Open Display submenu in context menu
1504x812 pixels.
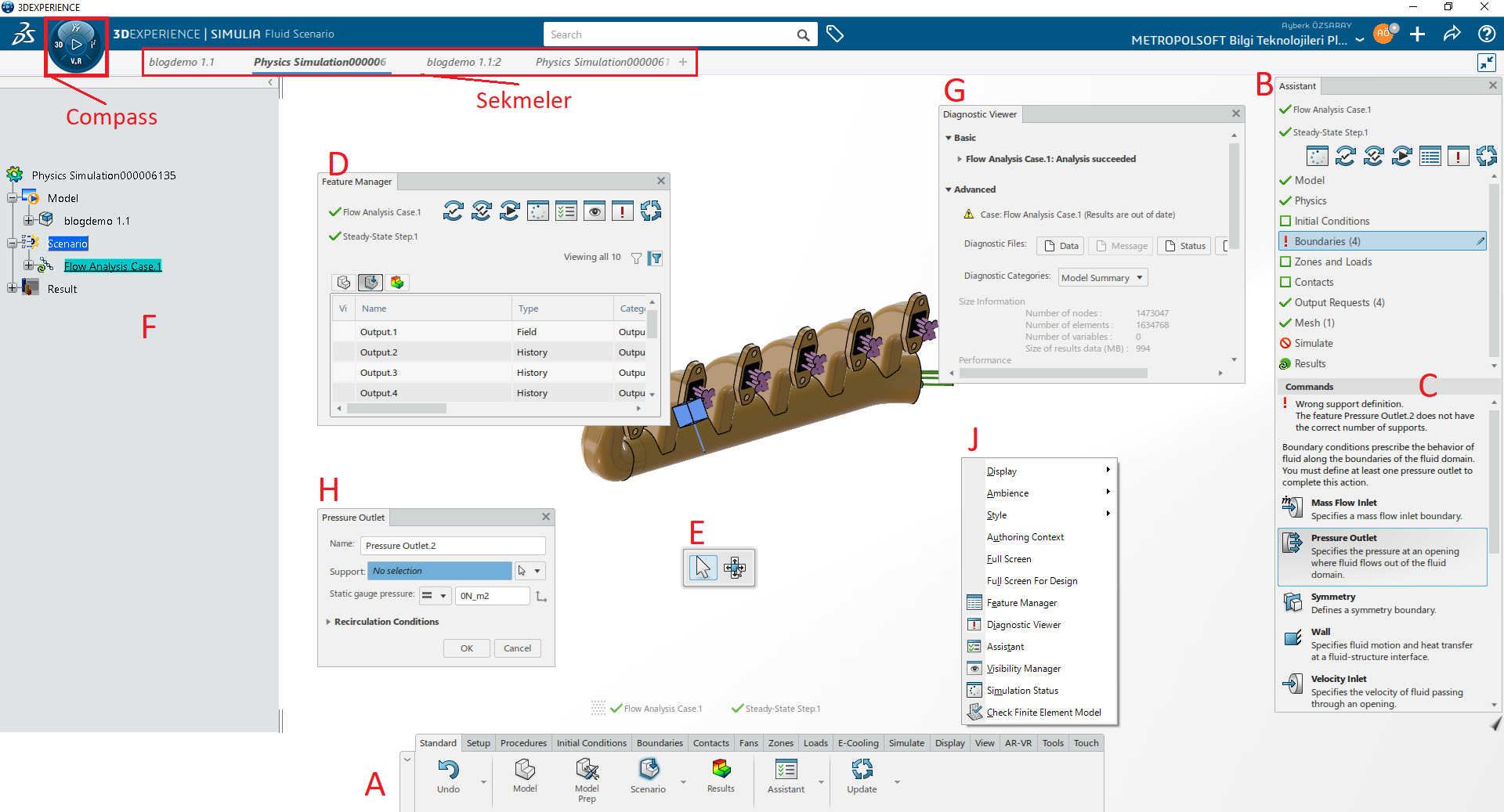(x=1039, y=471)
